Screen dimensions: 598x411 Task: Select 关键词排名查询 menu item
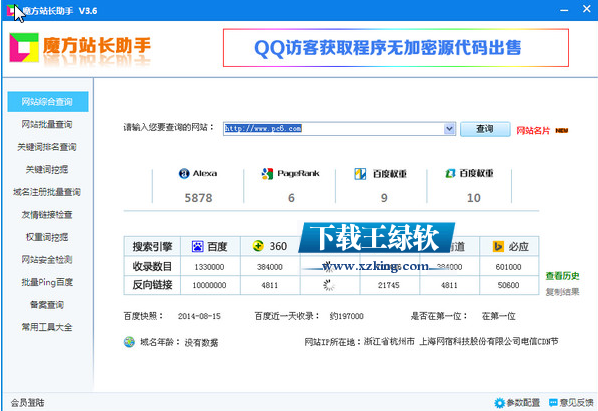[47, 147]
